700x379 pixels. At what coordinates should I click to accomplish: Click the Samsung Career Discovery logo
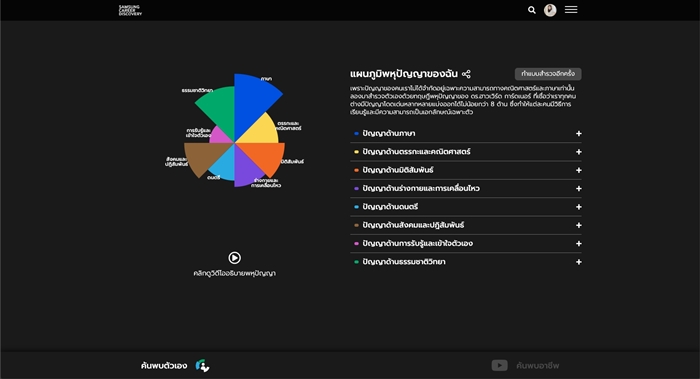tap(130, 10)
